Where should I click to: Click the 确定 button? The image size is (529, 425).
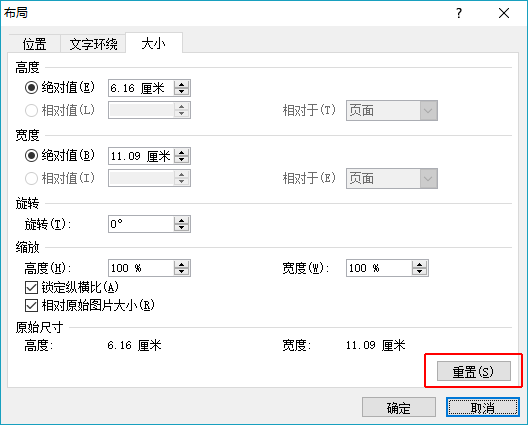(399, 407)
